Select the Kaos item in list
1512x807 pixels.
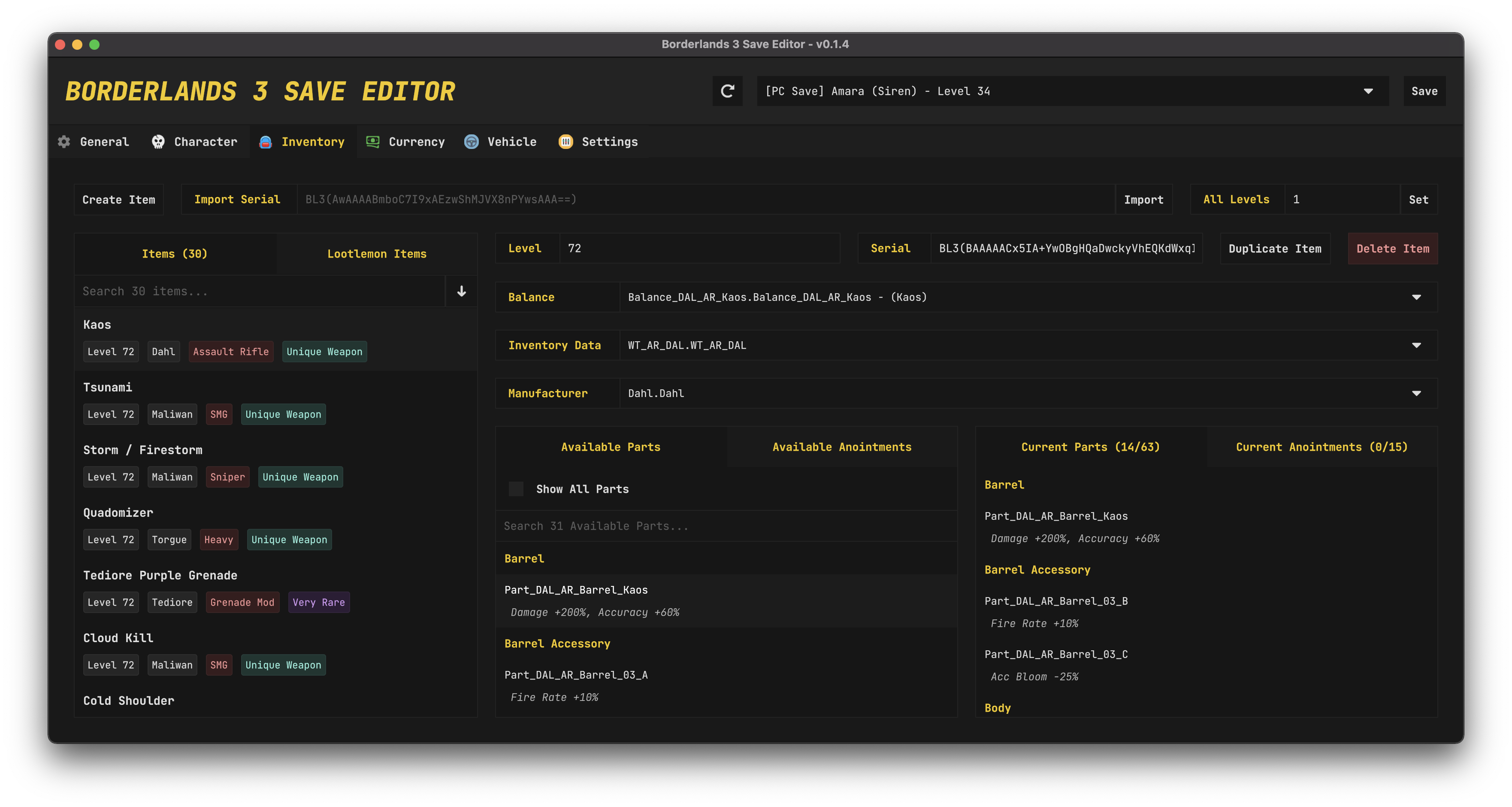coord(276,340)
